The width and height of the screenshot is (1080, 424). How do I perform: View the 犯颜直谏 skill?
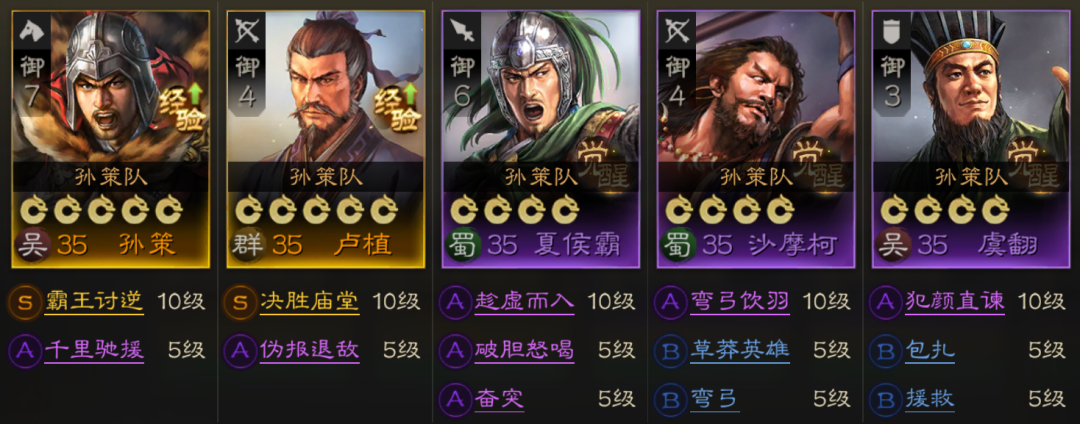955,301
